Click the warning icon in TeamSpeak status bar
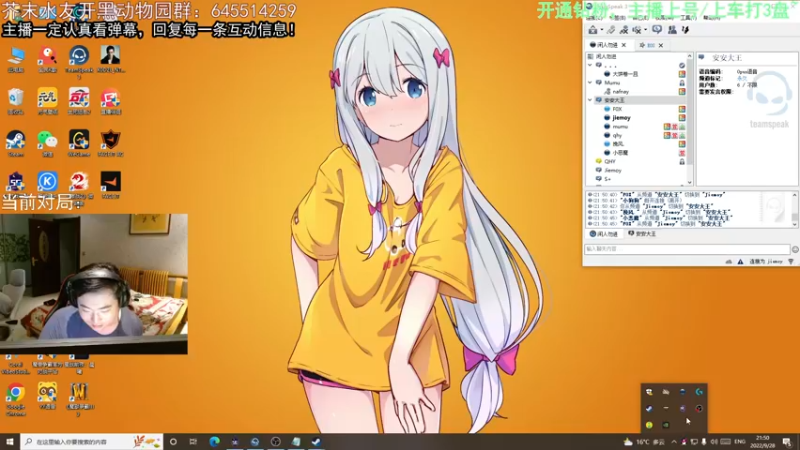 [x=740, y=262]
